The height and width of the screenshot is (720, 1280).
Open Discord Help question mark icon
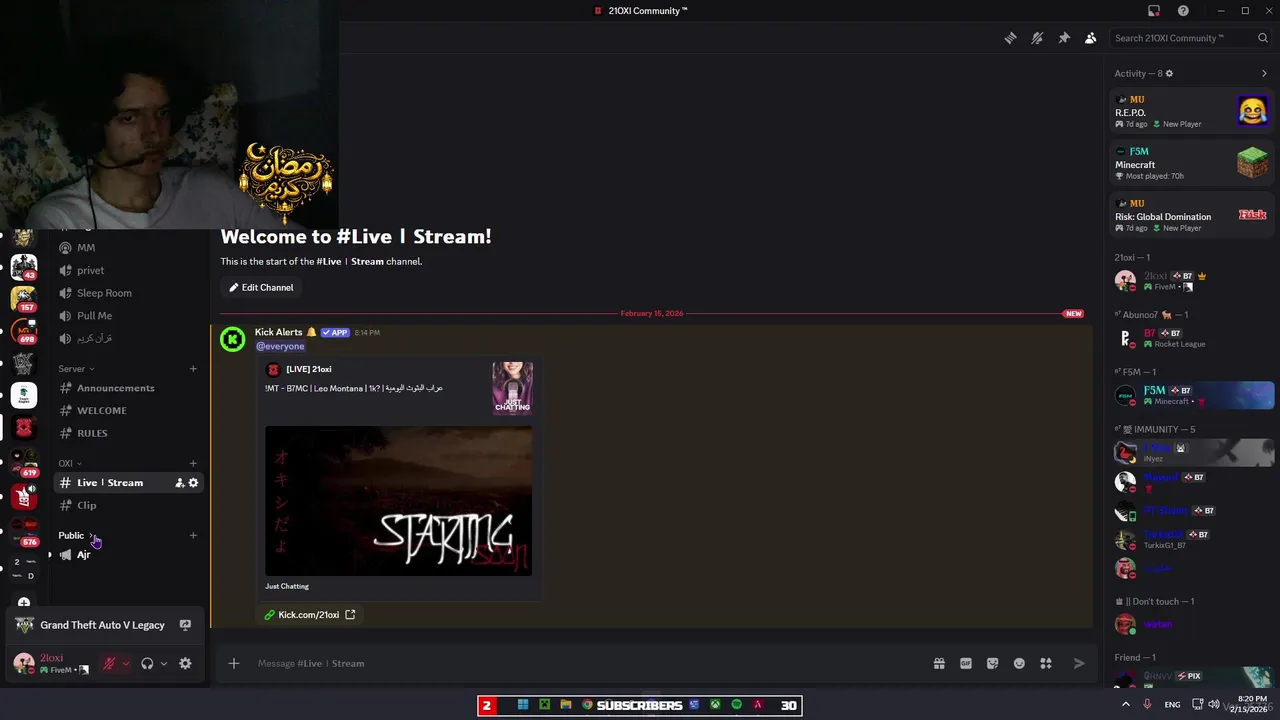pyautogui.click(x=1183, y=11)
